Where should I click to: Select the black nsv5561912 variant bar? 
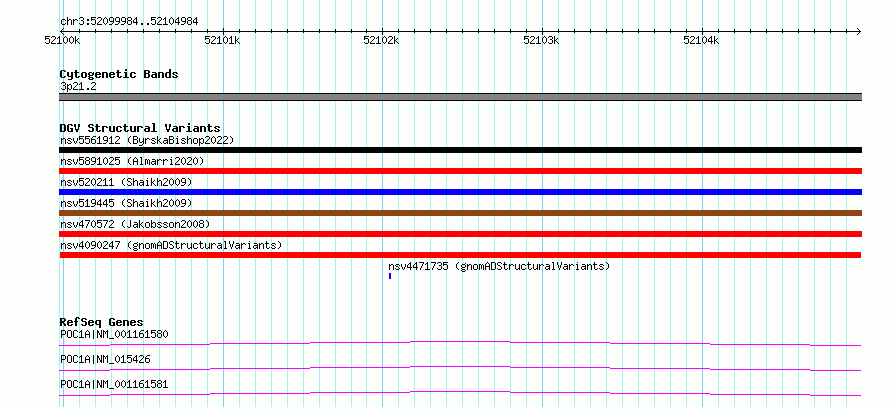tap(460, 150)
